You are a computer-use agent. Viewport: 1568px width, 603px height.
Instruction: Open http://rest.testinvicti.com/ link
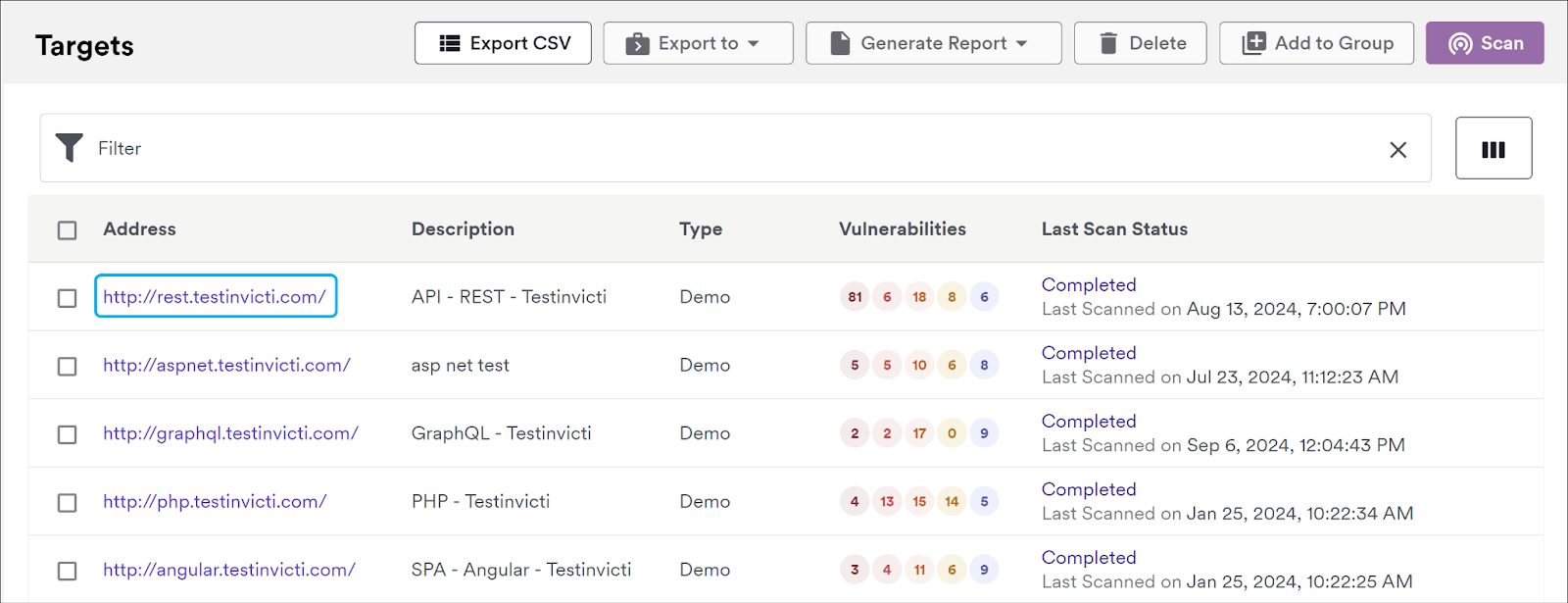(x=215, y=296)
